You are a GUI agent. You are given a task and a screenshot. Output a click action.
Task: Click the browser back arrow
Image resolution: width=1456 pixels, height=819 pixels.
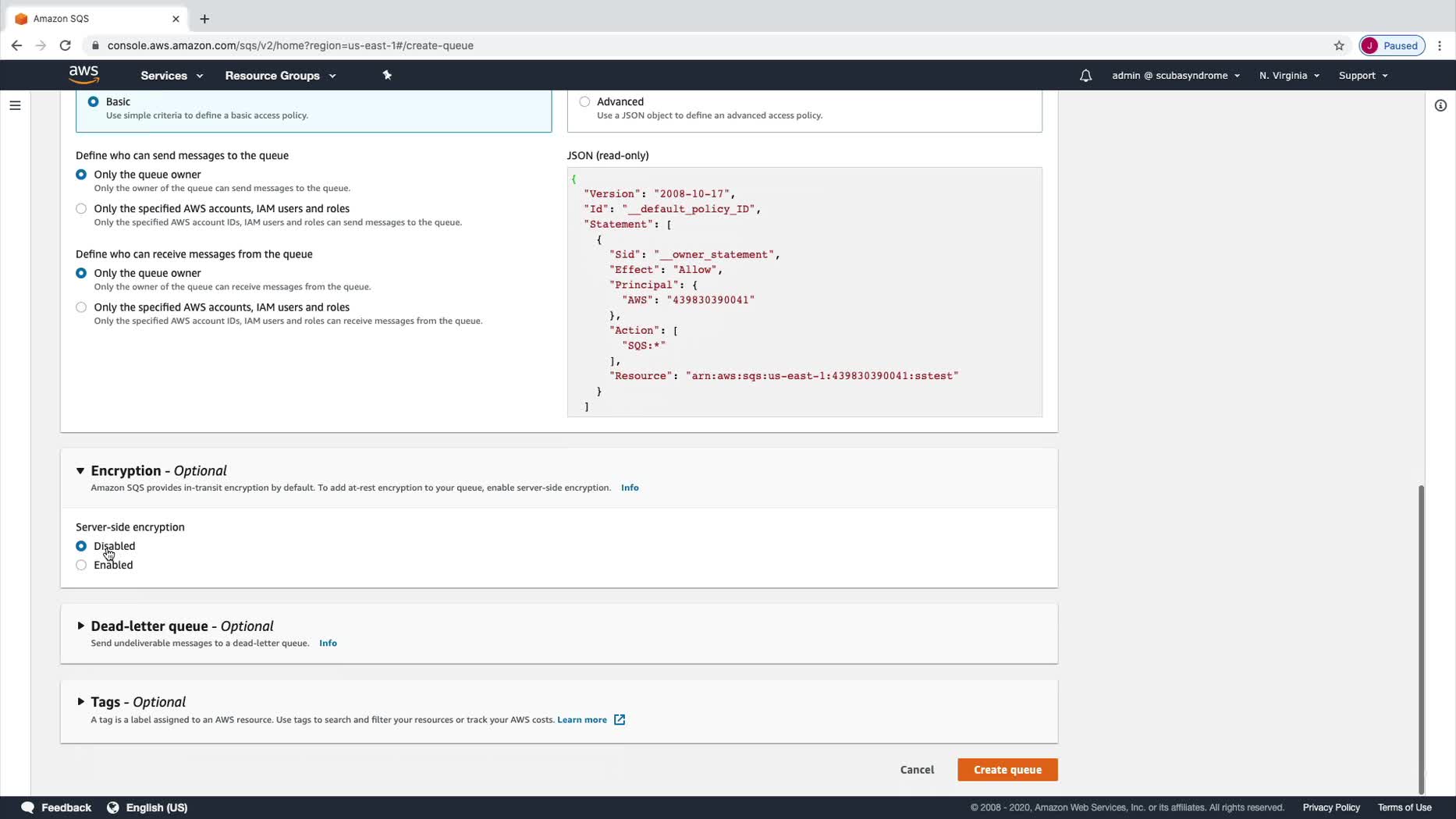click(x=16, y=45)
